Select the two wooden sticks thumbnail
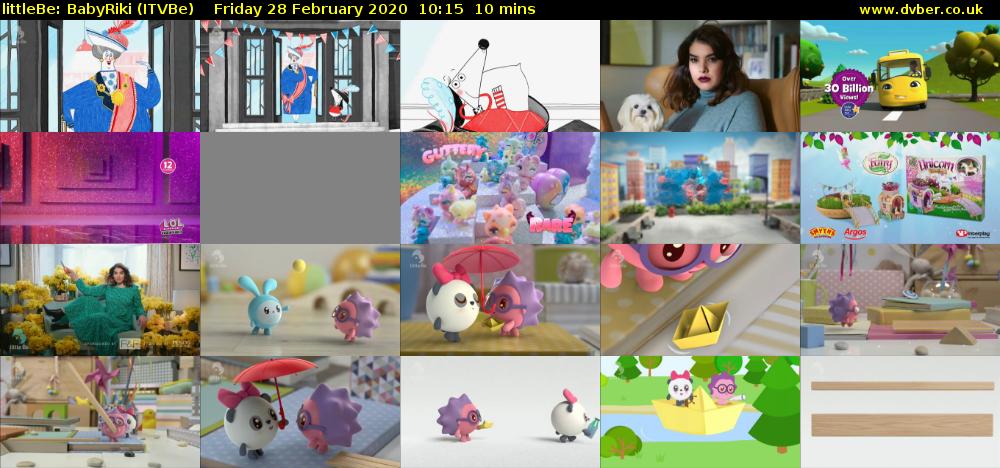 point(900,412)
